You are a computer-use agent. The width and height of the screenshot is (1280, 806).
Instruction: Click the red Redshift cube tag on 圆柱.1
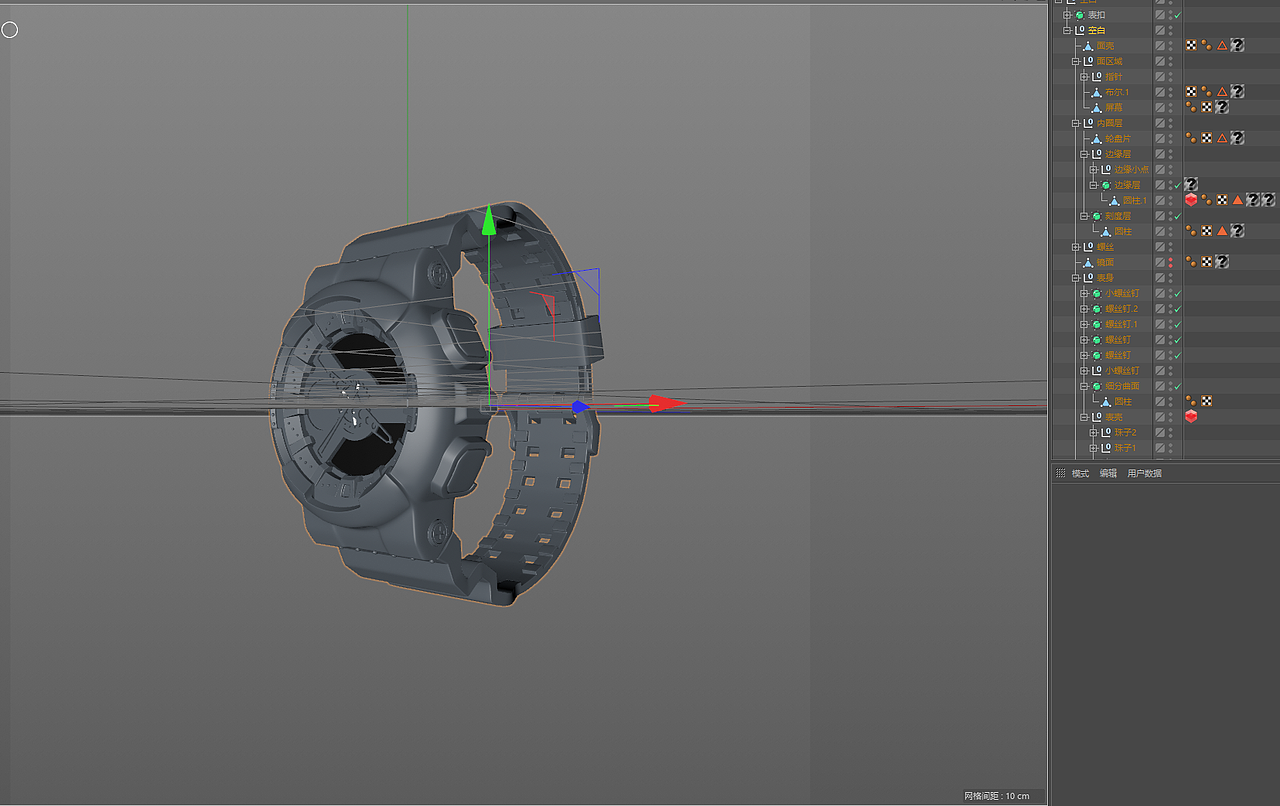[1191, 200]
